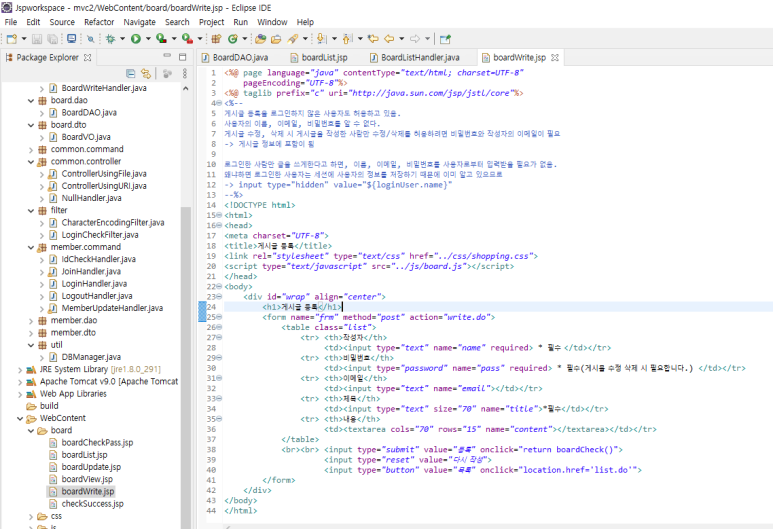
Task: Select DBManager.java in the tree
Action: point(85,357)
